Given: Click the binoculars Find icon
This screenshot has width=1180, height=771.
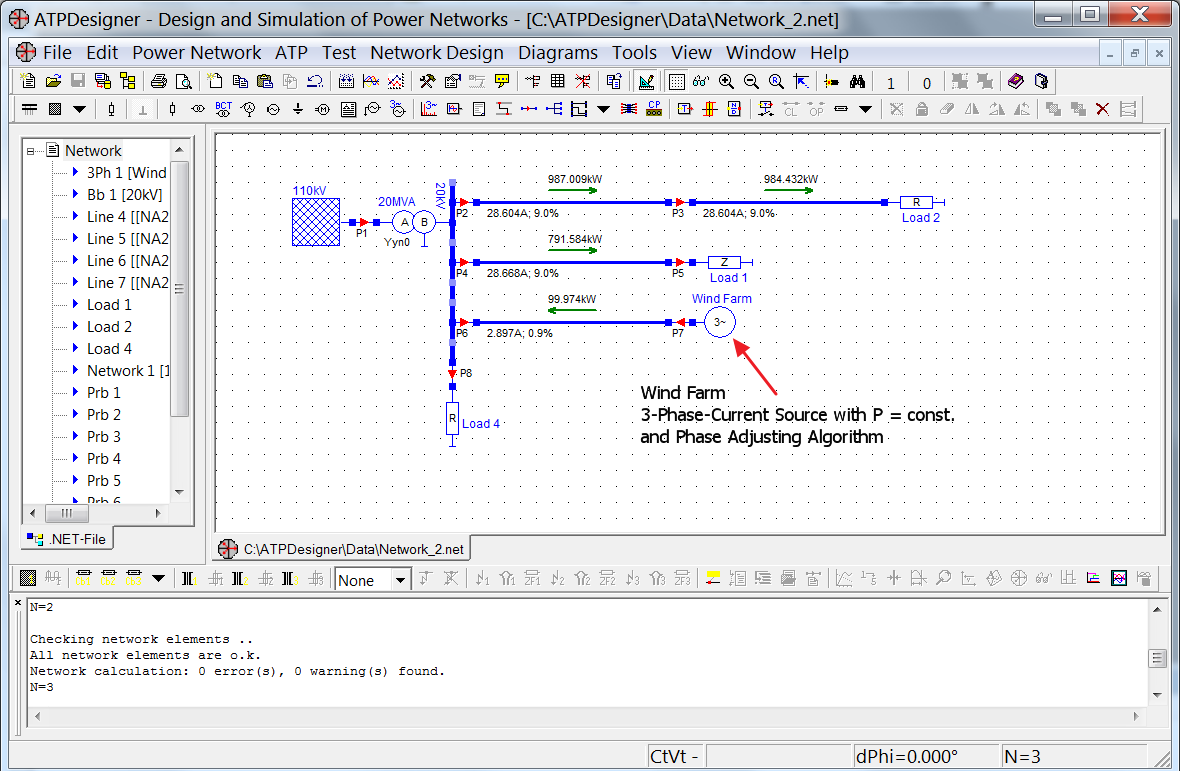Looking at the screenshot, I should (x=857, y=82).
